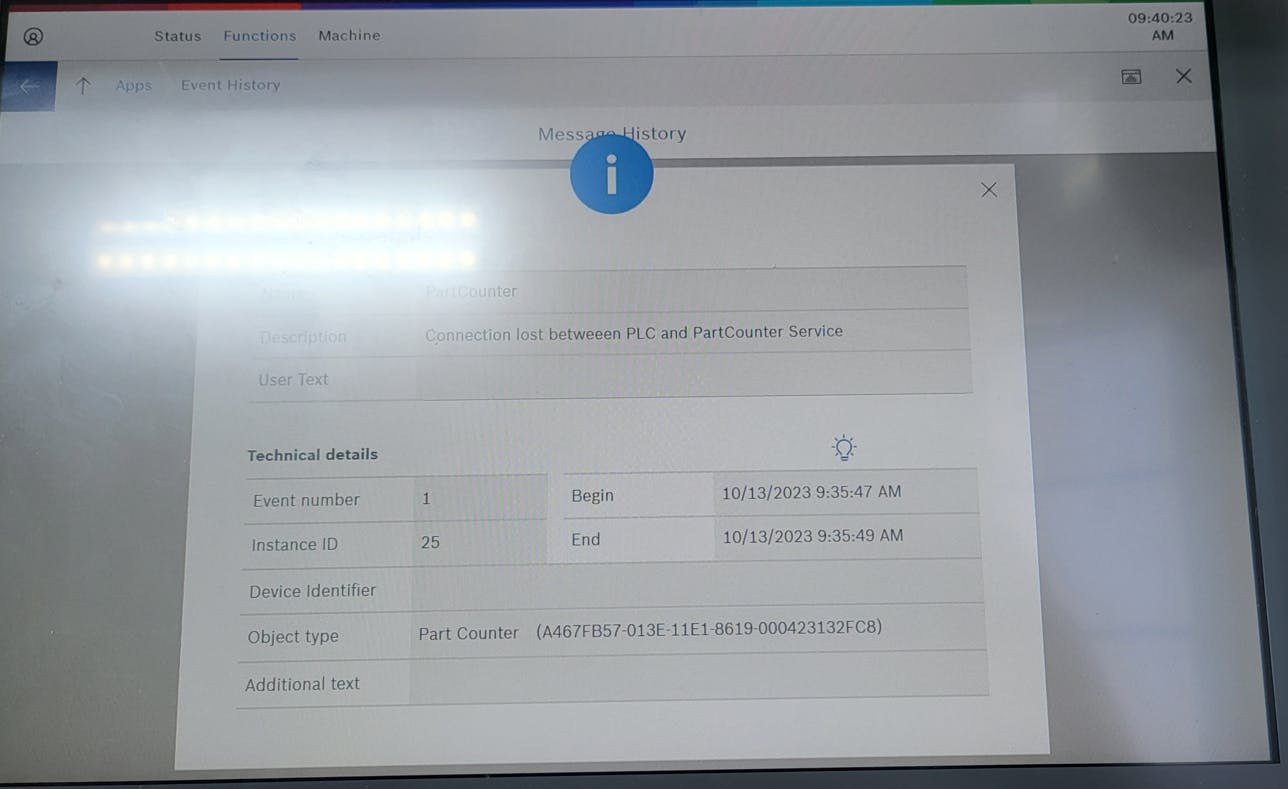Viewport: 1288px width, 789px height.
Task: Click the blue information icon
Action: (611, 174)
